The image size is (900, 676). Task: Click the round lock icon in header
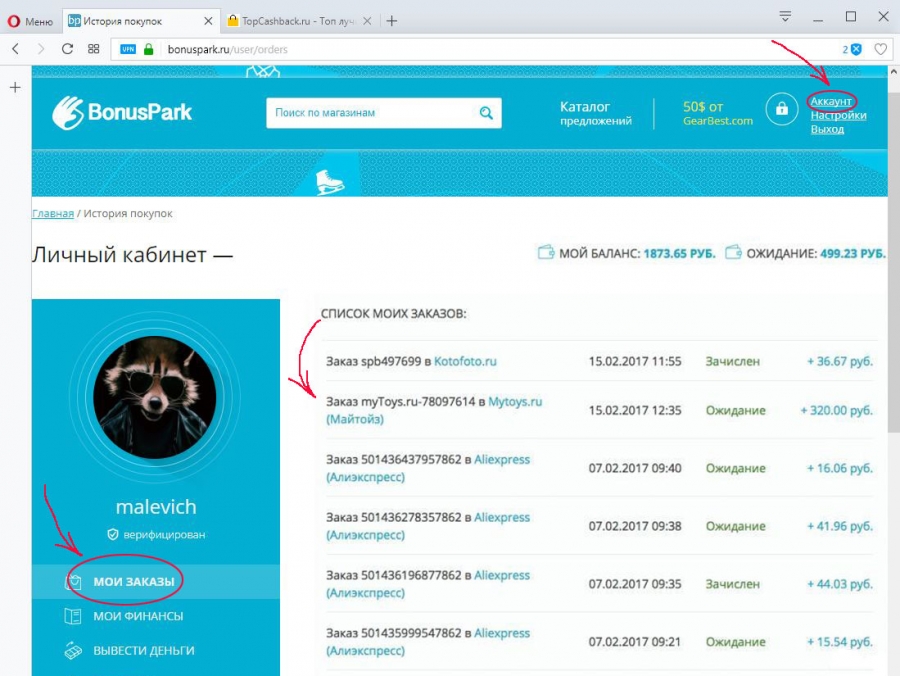point(782,108)
